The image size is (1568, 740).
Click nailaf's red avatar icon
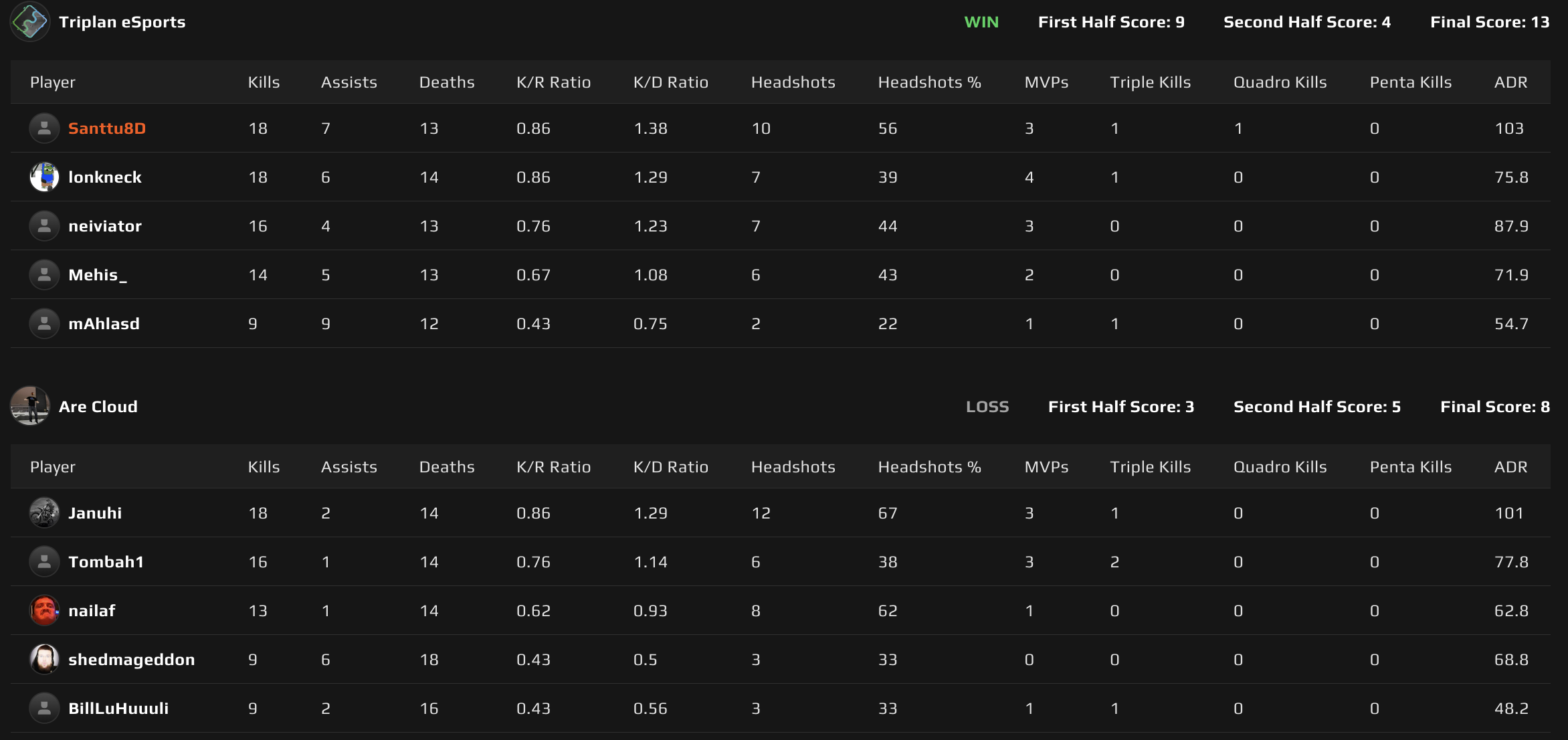click(x=43, y=610)
